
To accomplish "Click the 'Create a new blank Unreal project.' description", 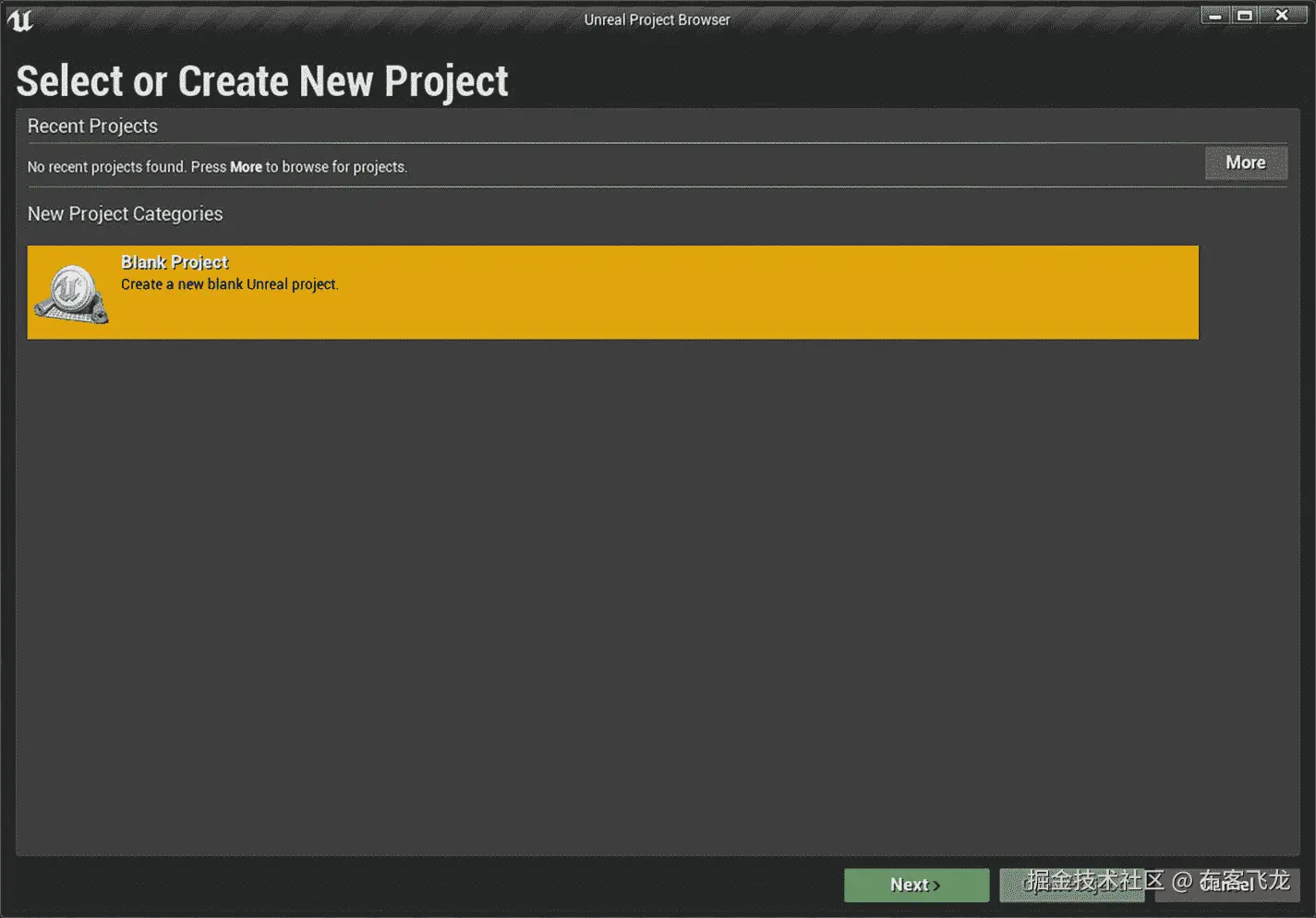I will tap(230, 284).
